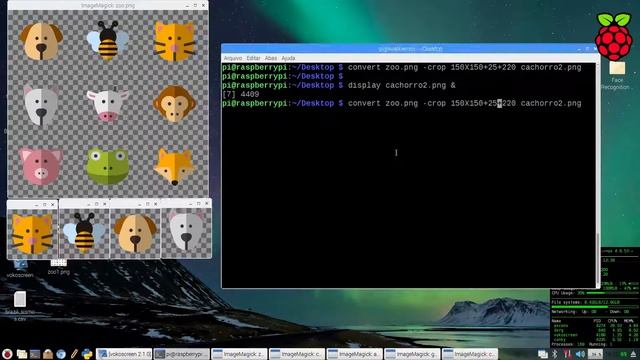The width and height of the screenshot is (640, 360).
Task: Click the '[7] 4409' output line
Action: (x=240, y=94)
